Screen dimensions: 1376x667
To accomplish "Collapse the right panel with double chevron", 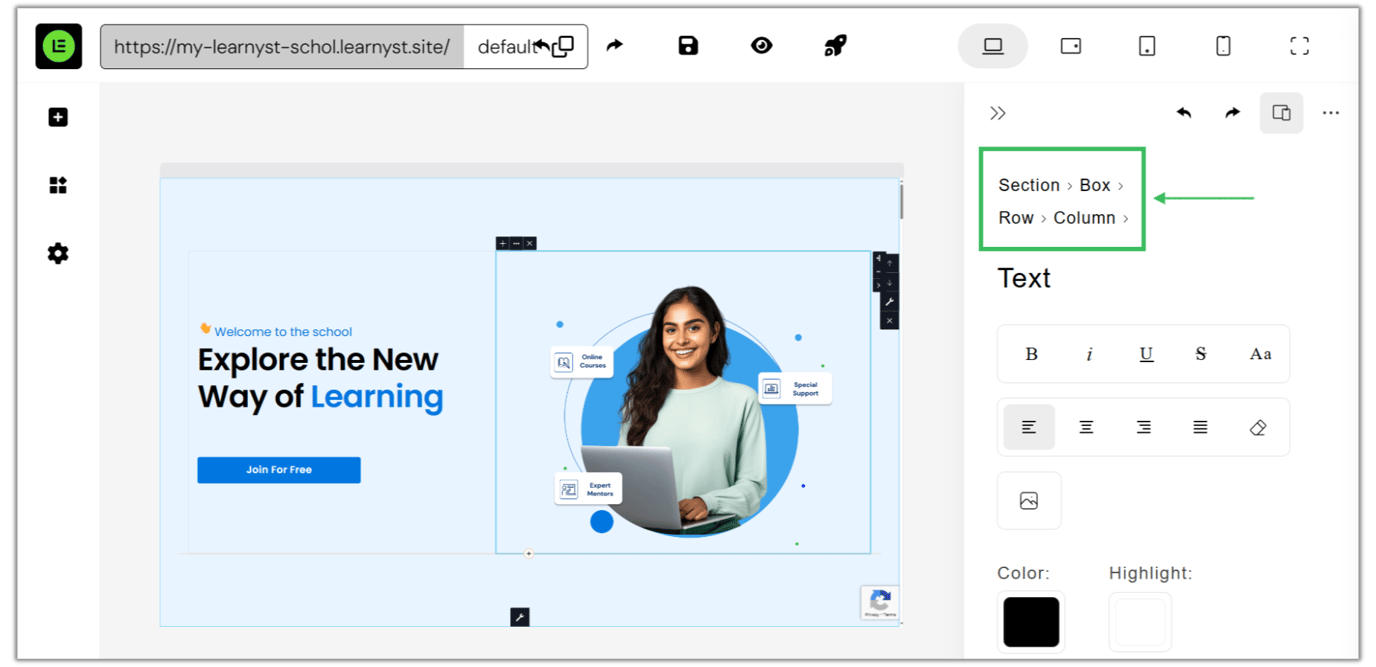I will [997, 114].
